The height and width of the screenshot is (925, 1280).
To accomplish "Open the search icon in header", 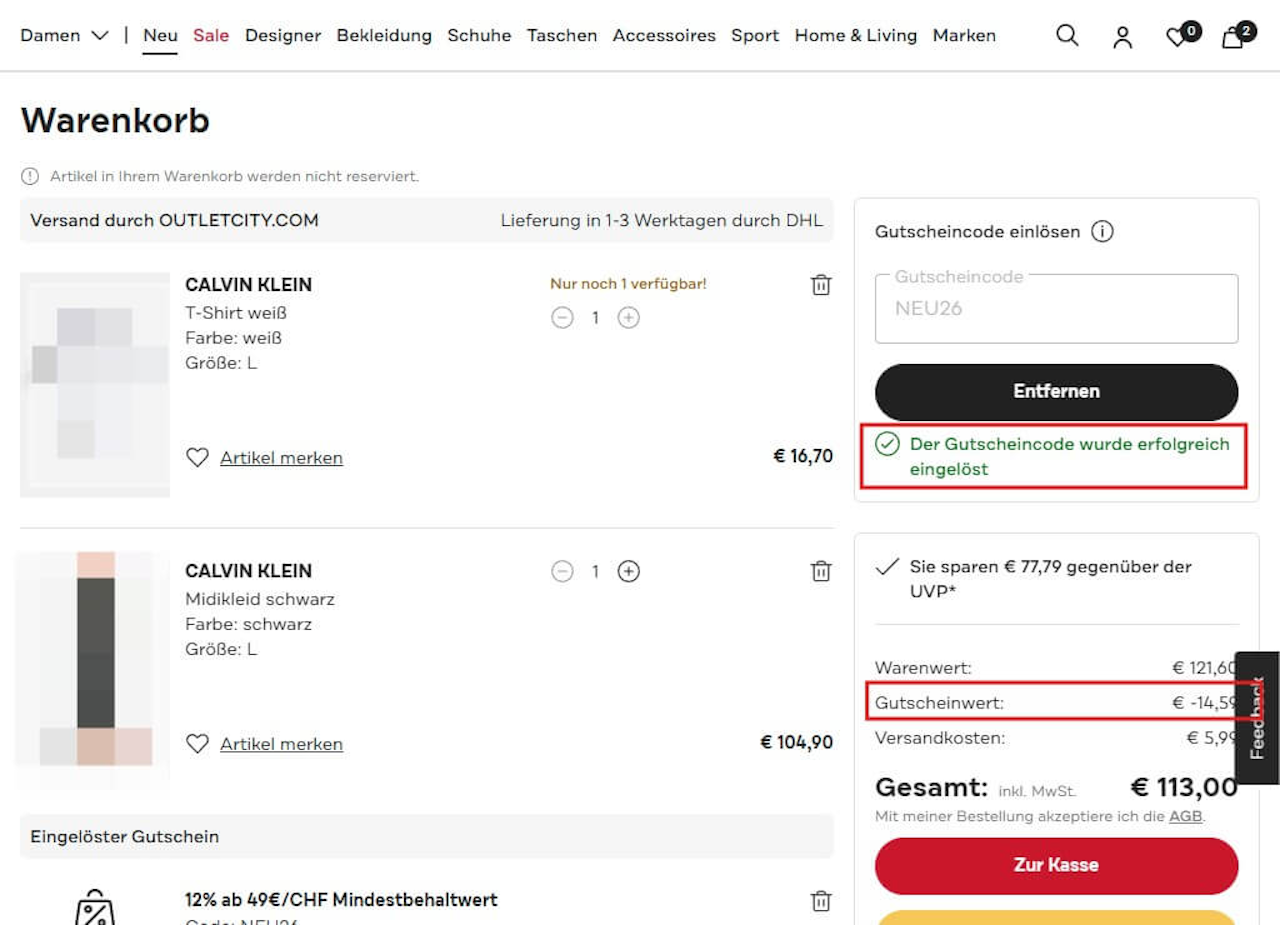I will coord(1067,36).
